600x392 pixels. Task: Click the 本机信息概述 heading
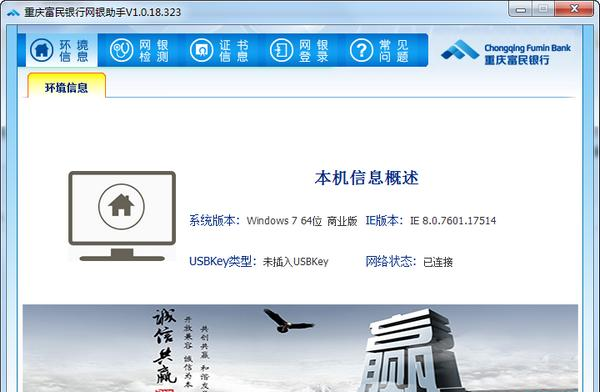pyautogui.click(x=367, y=178)
